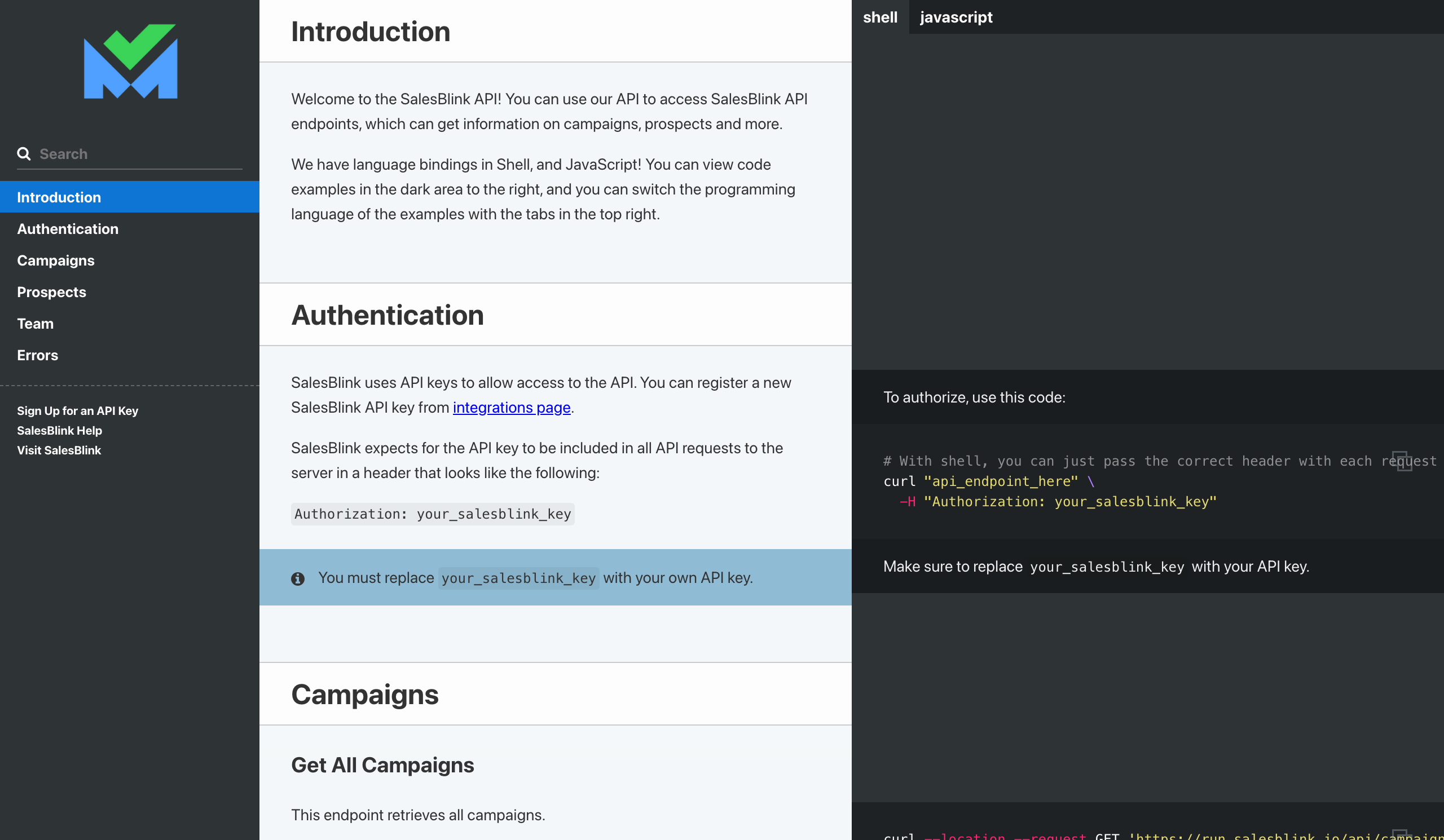Click the Authentication main heading
The width and height of the screenshot is (1444, 840).
coord(388,315)
